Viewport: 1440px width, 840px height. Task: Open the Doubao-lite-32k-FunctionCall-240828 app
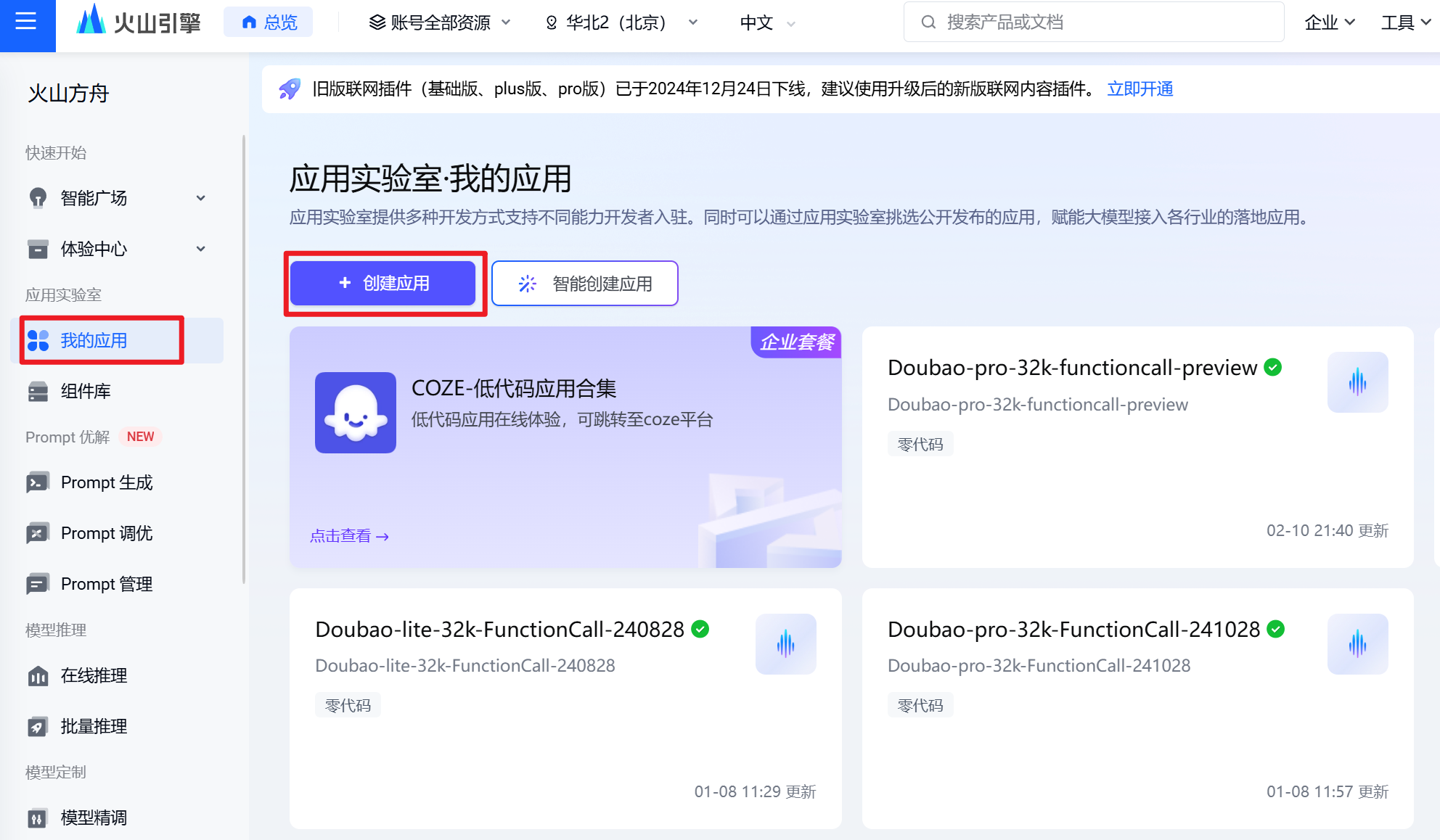coord(565,709)
